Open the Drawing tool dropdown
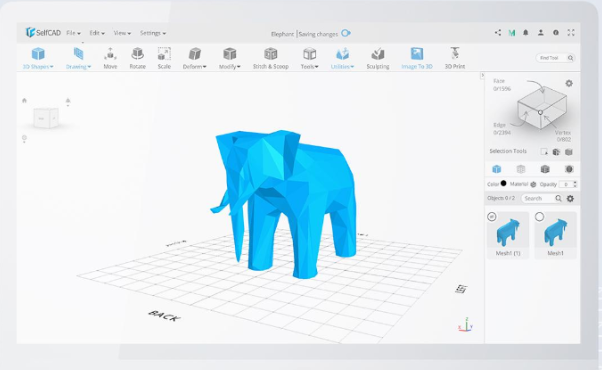The height and width of the screenshot is (370, 602). pos(78,58)
